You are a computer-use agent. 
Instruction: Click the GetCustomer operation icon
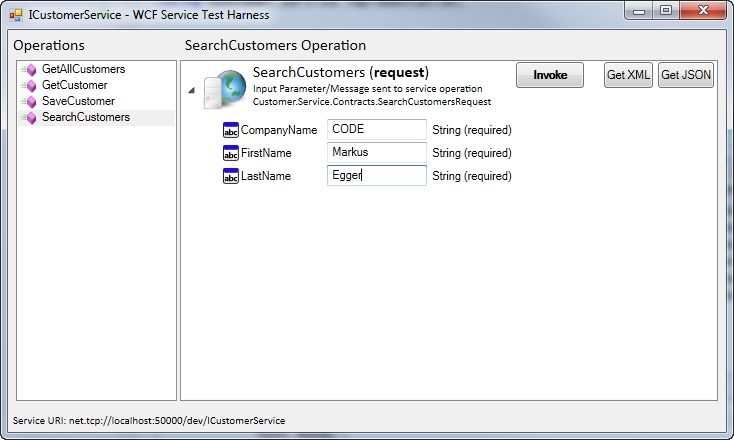pyautogui.click(x=31, y=86)
